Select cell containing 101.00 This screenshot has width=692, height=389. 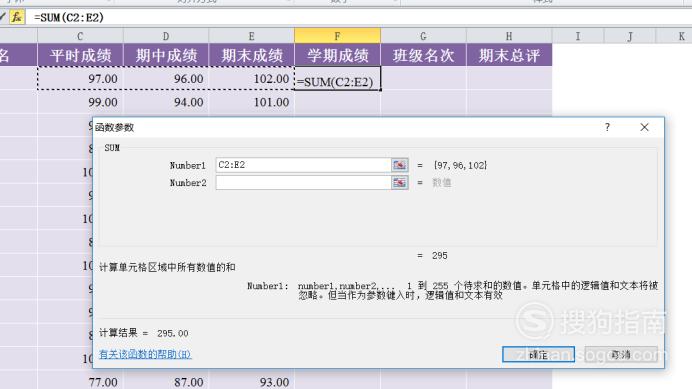252,102
